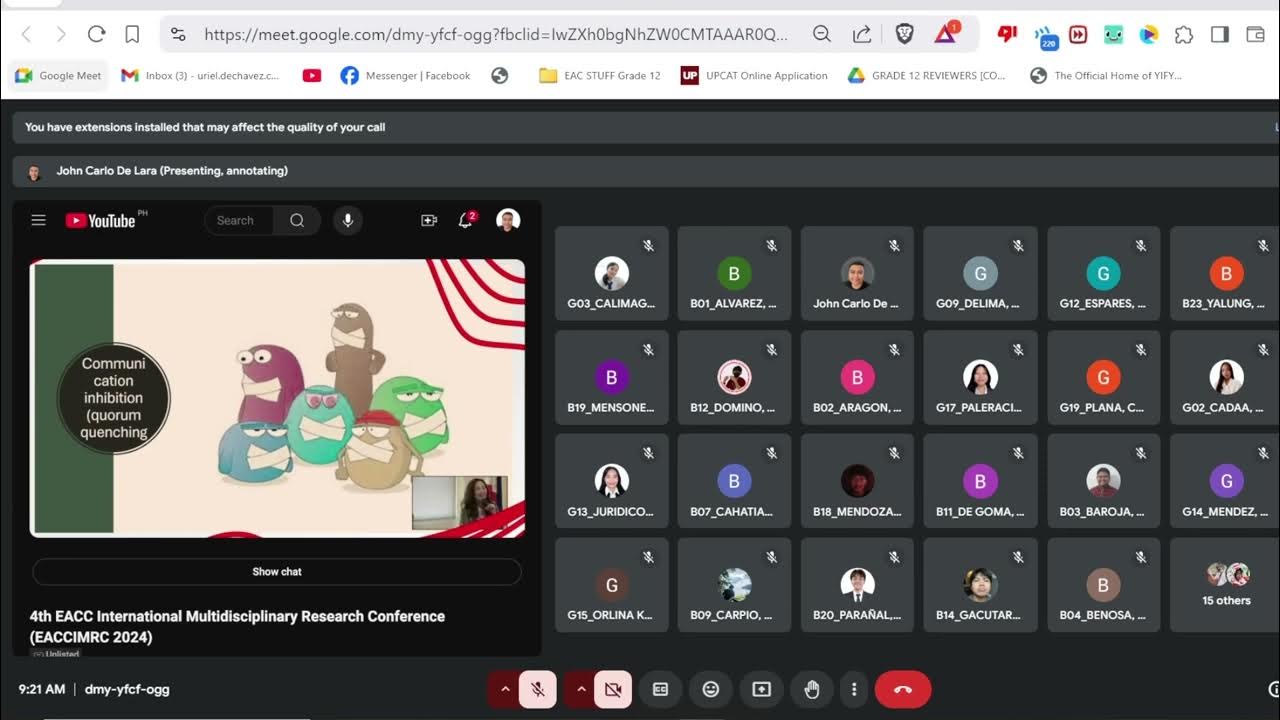
Task: Select the G17_PALERACI participant tile
Action: tap(980, 377)
